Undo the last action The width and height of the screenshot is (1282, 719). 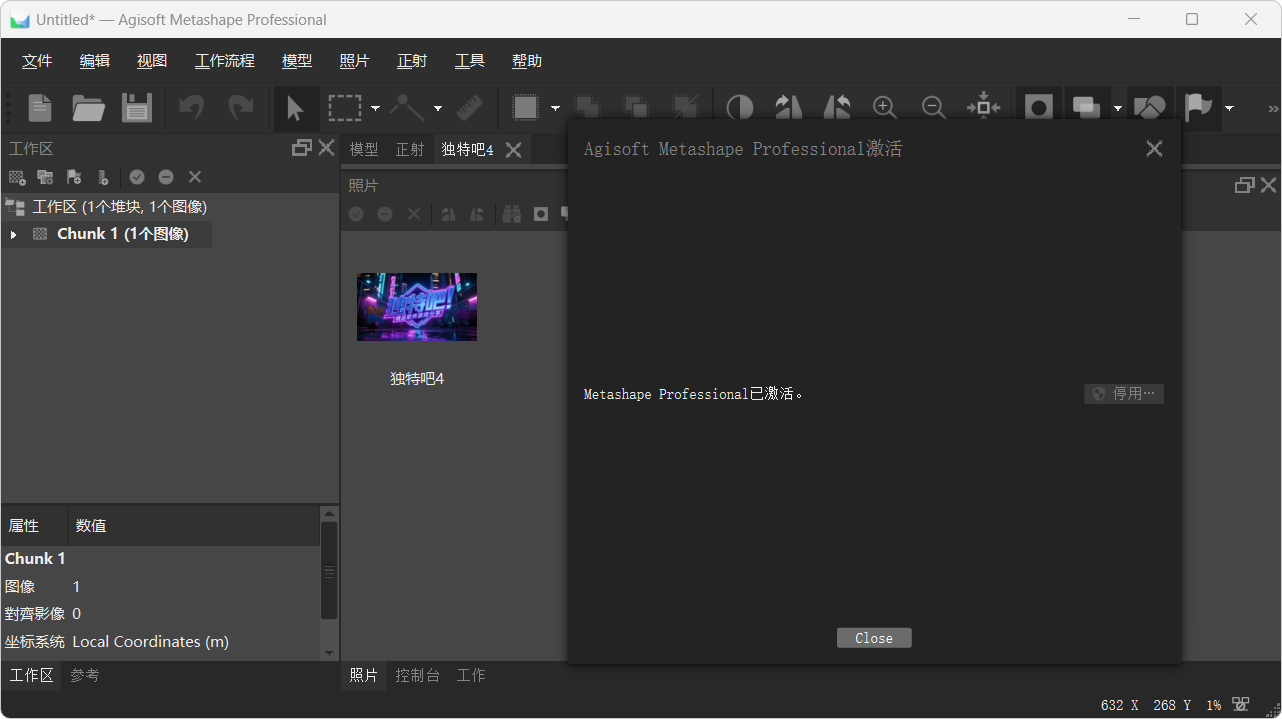[191, 107]
